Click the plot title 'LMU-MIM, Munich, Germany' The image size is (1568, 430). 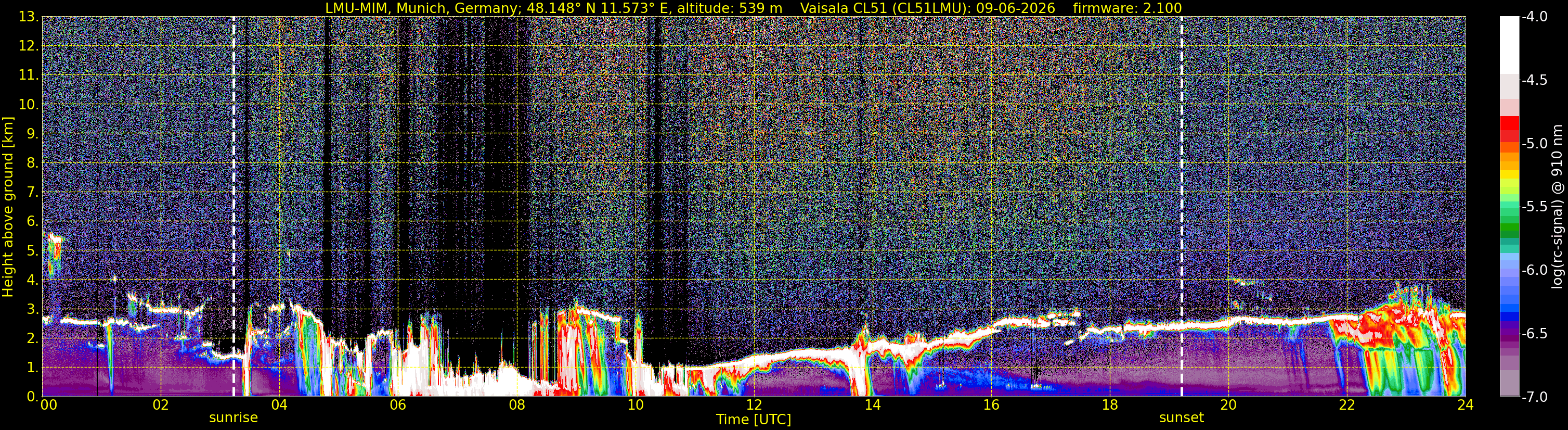pyautogui.click(x=423, y=8)
